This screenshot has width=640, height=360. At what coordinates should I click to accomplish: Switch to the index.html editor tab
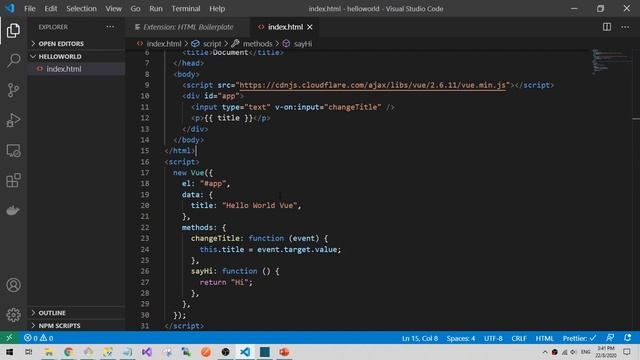tap(285, 27)
